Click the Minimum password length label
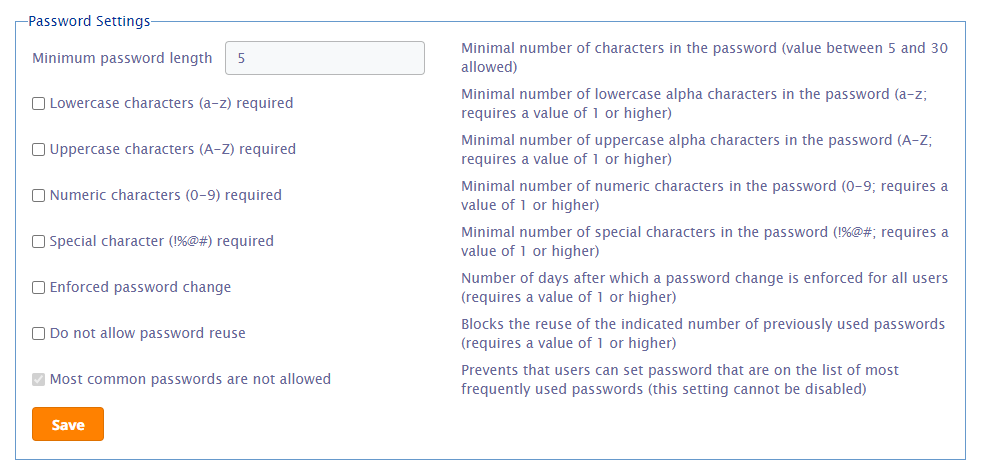 [122, 58]
